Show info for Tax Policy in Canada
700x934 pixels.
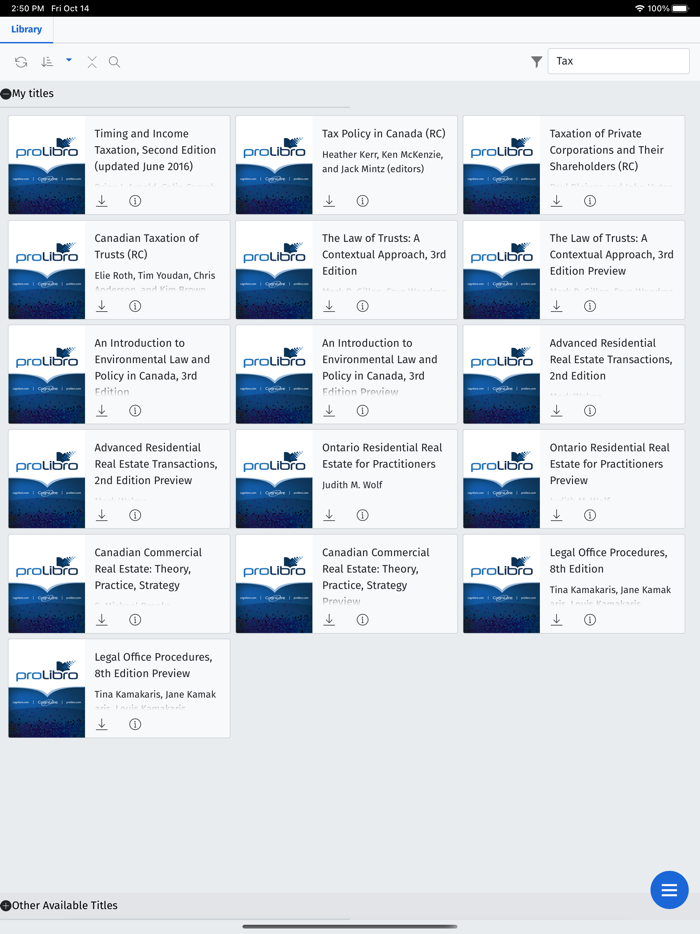click(x=363, y=201)
